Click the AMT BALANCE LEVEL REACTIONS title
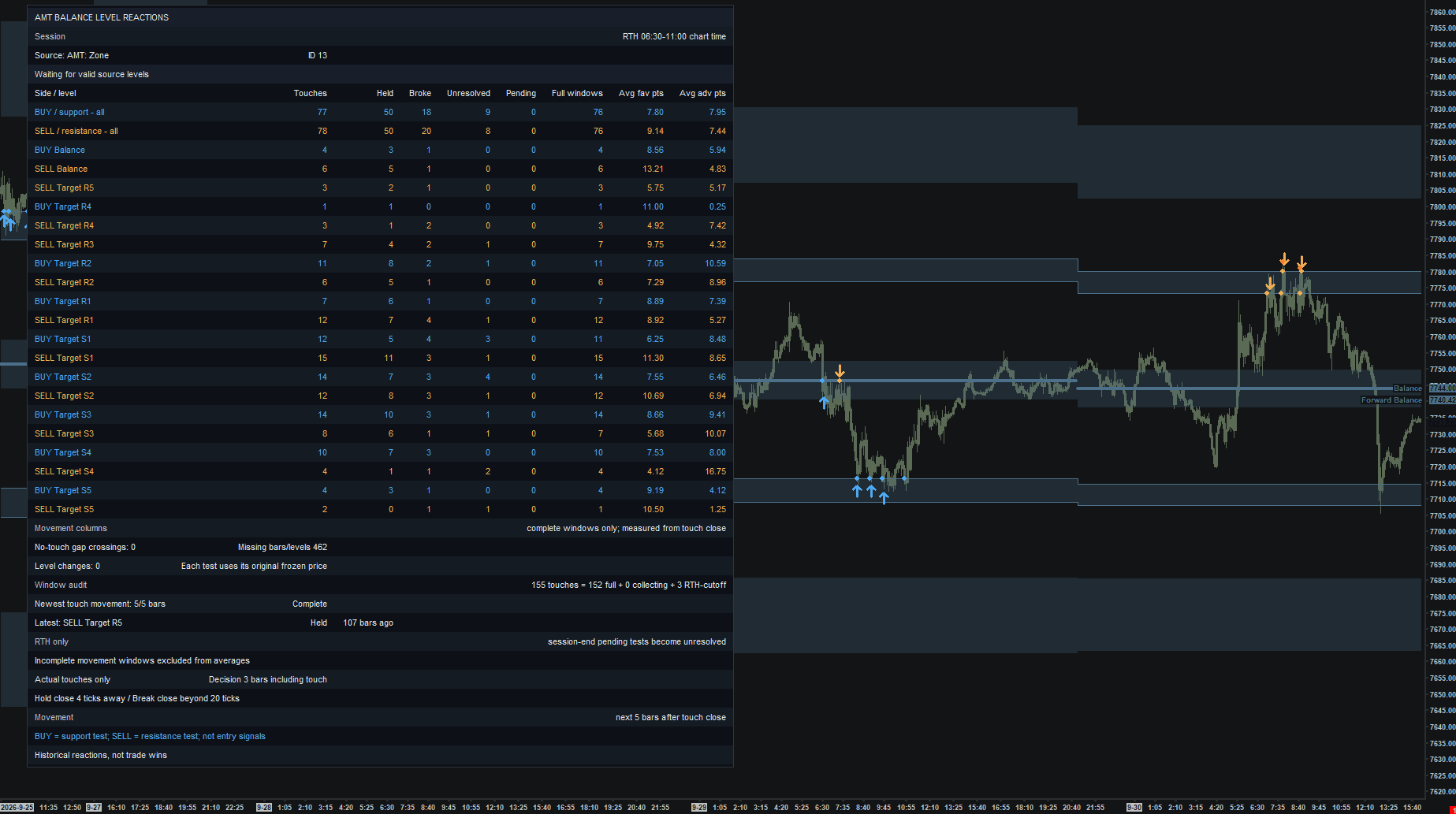 click(102, 17)
